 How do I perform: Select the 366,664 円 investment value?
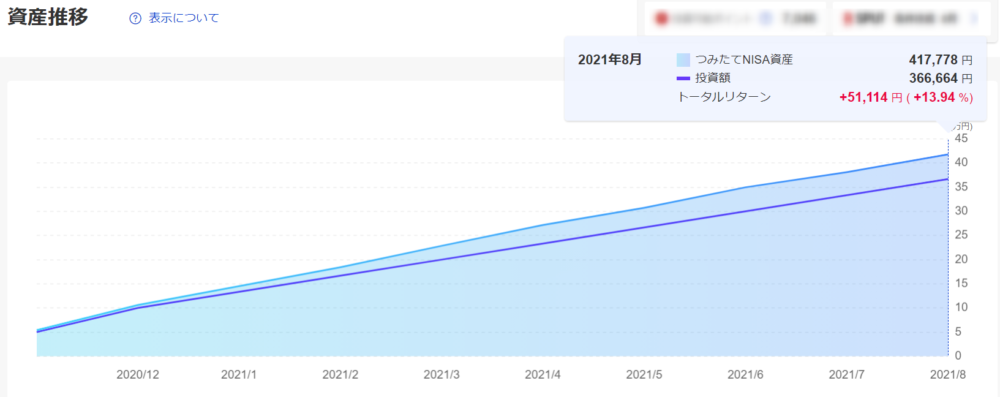coord(941,79)
